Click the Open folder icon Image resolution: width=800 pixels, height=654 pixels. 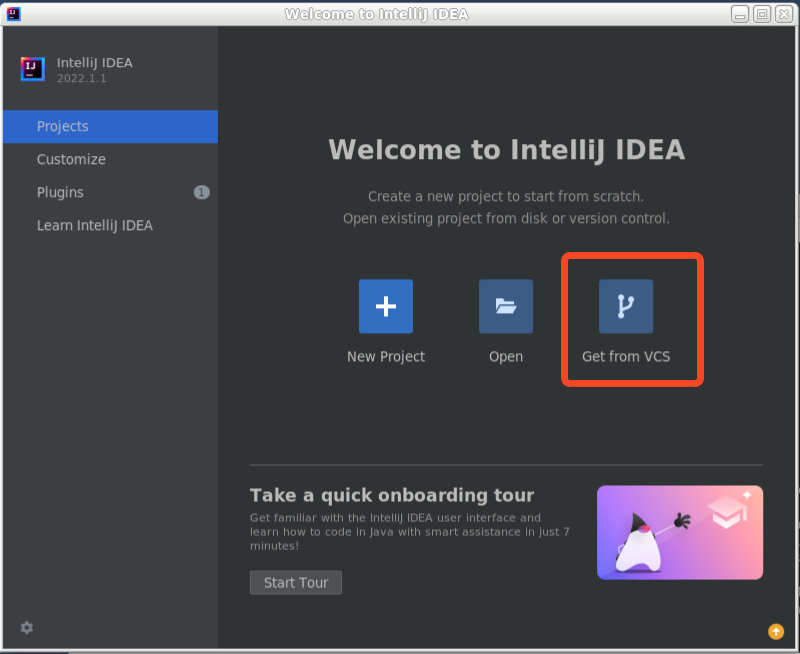coord(506,306)
